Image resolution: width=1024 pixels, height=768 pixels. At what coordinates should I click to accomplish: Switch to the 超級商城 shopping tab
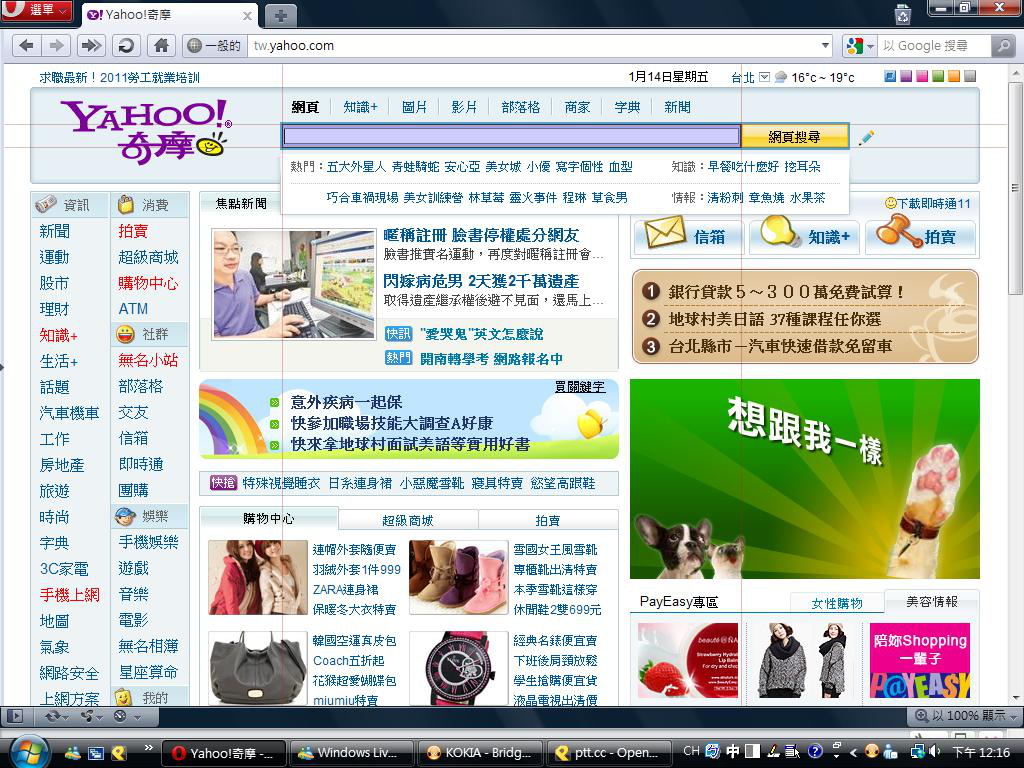coord(408,520)
